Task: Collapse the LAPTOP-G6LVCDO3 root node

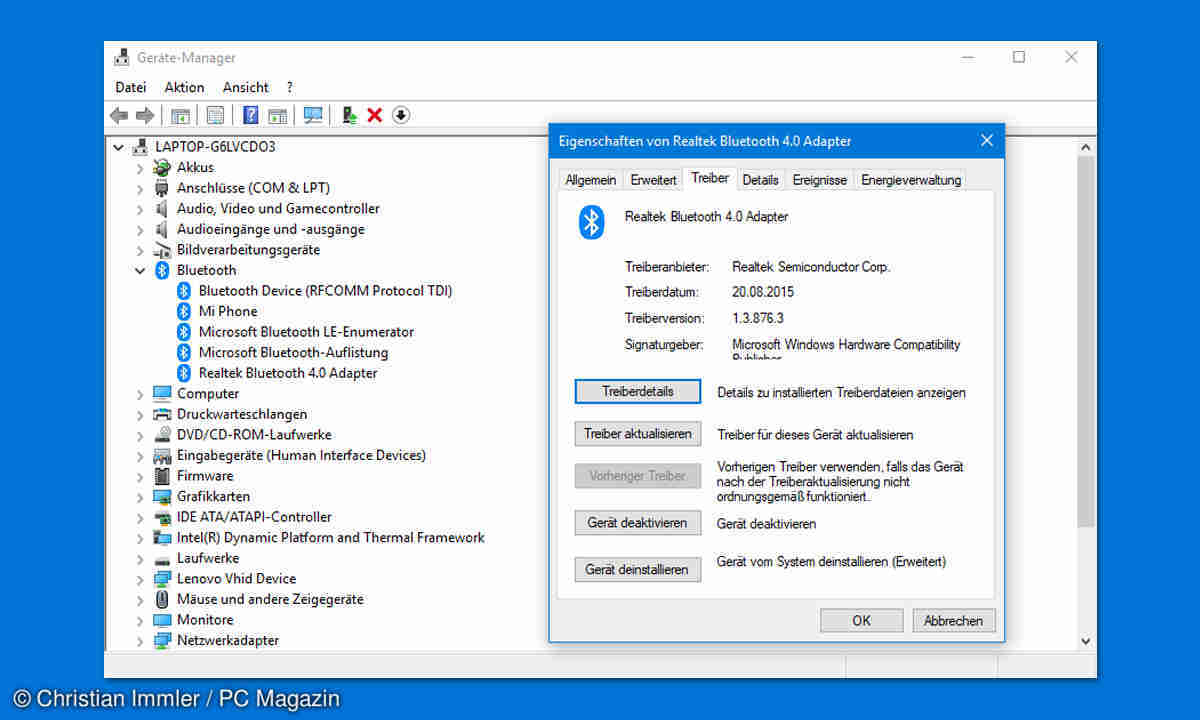Action: [119, 148]
